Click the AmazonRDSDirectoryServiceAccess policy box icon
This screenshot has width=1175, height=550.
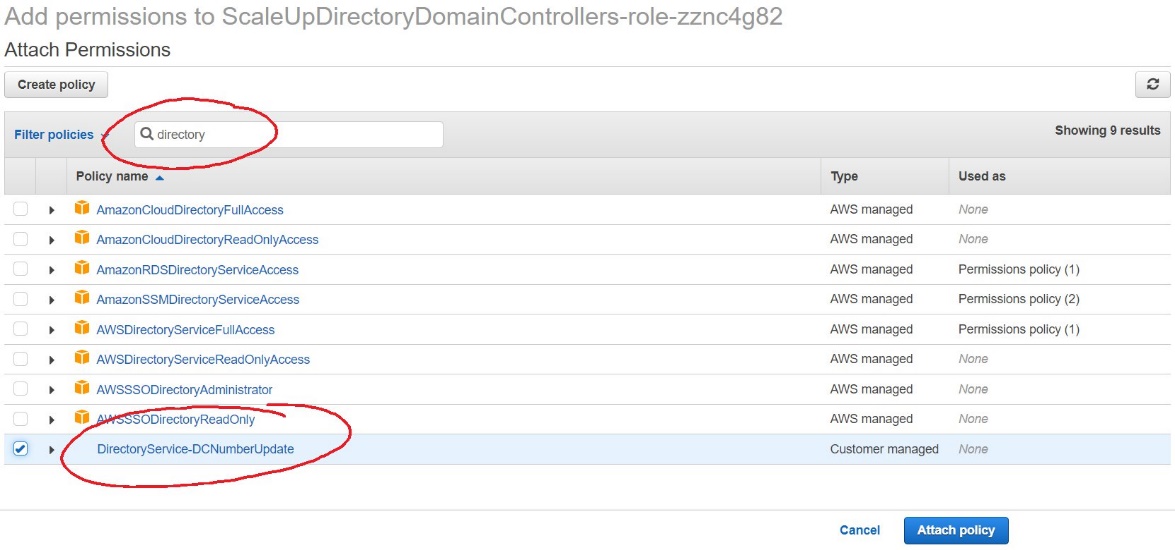pos(82,268)
